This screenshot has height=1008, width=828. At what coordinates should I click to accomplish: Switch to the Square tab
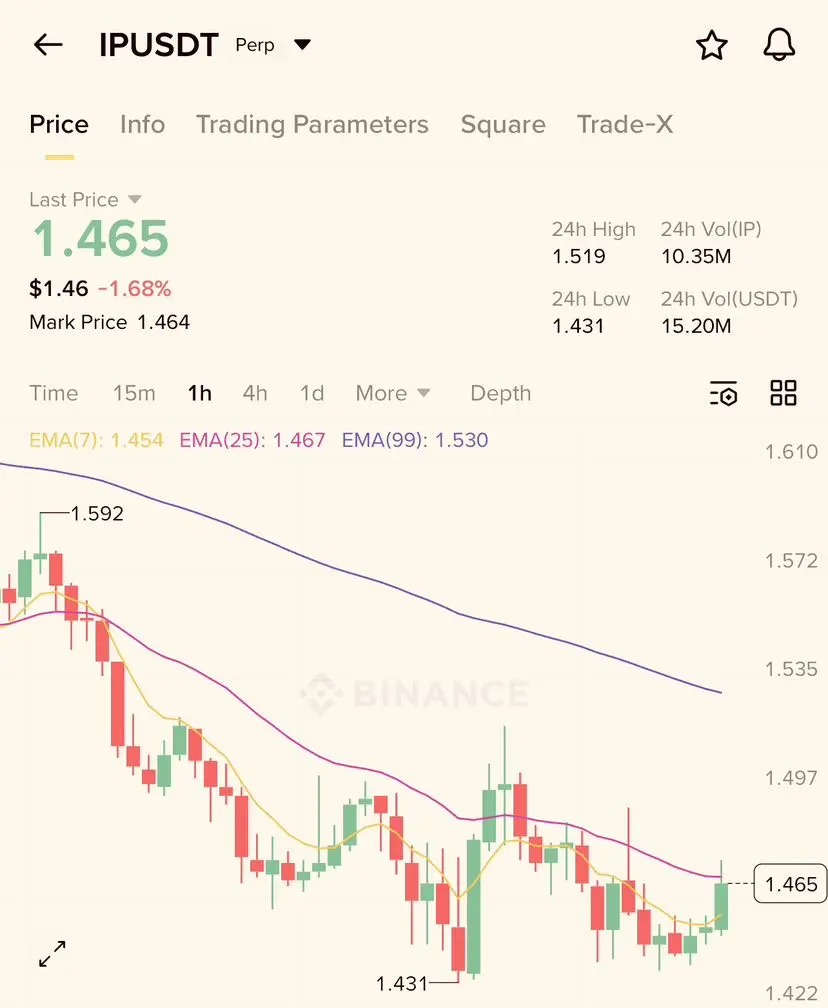point(503,125)
